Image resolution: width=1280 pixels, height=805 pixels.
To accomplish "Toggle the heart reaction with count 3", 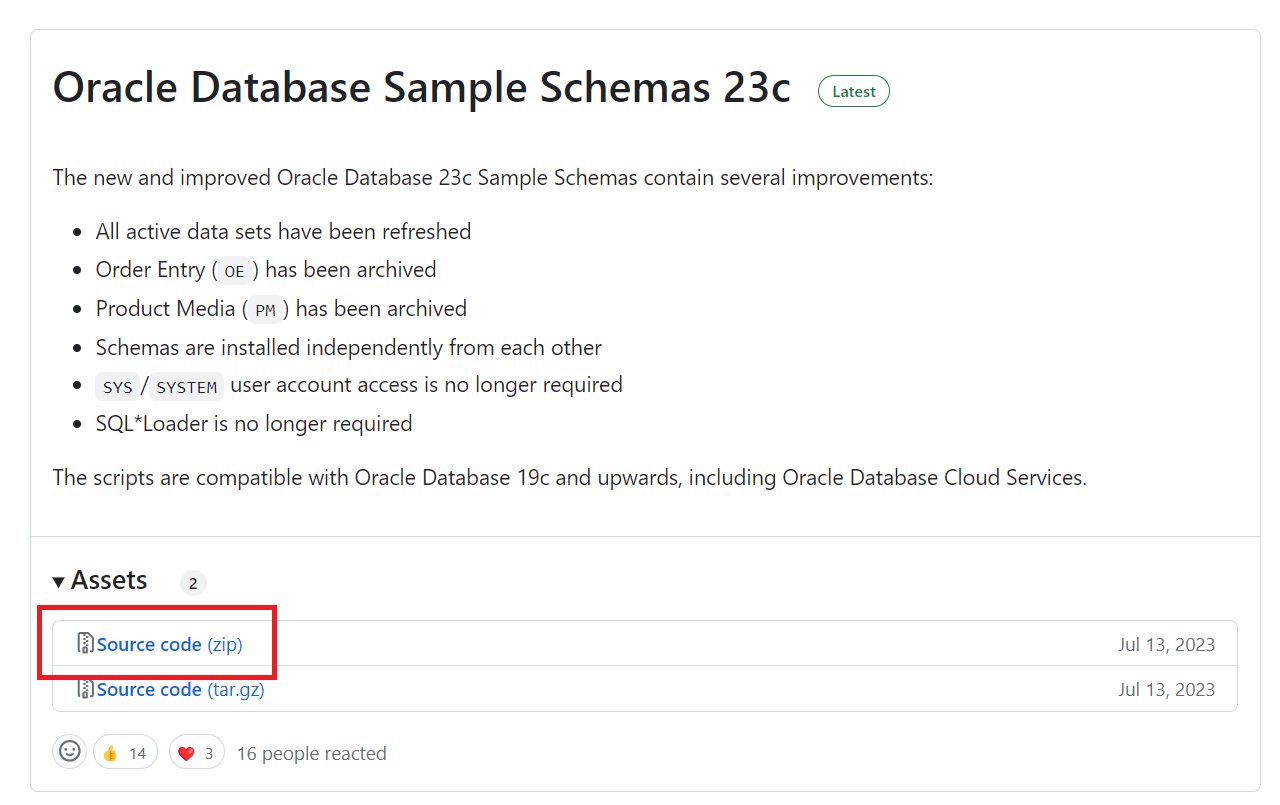I will 196,751.
